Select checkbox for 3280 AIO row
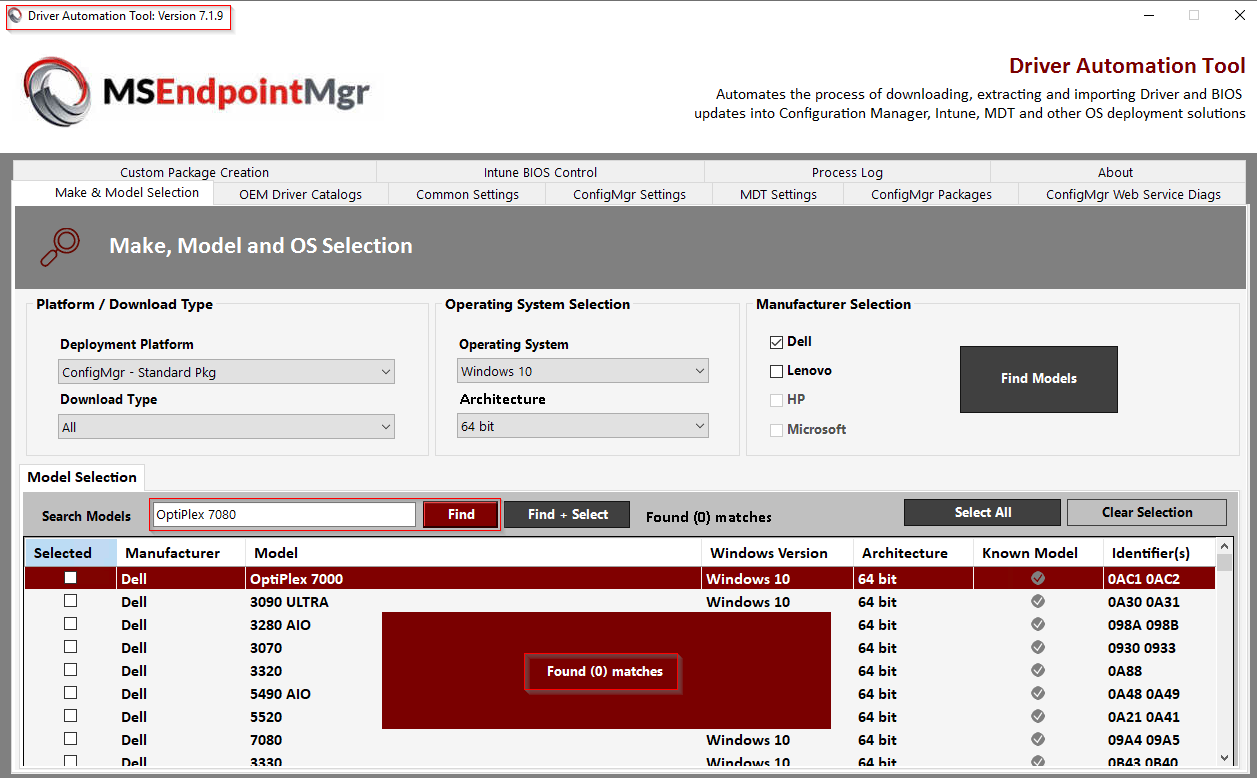This screenshot has height=778, width=1257. 70,624
